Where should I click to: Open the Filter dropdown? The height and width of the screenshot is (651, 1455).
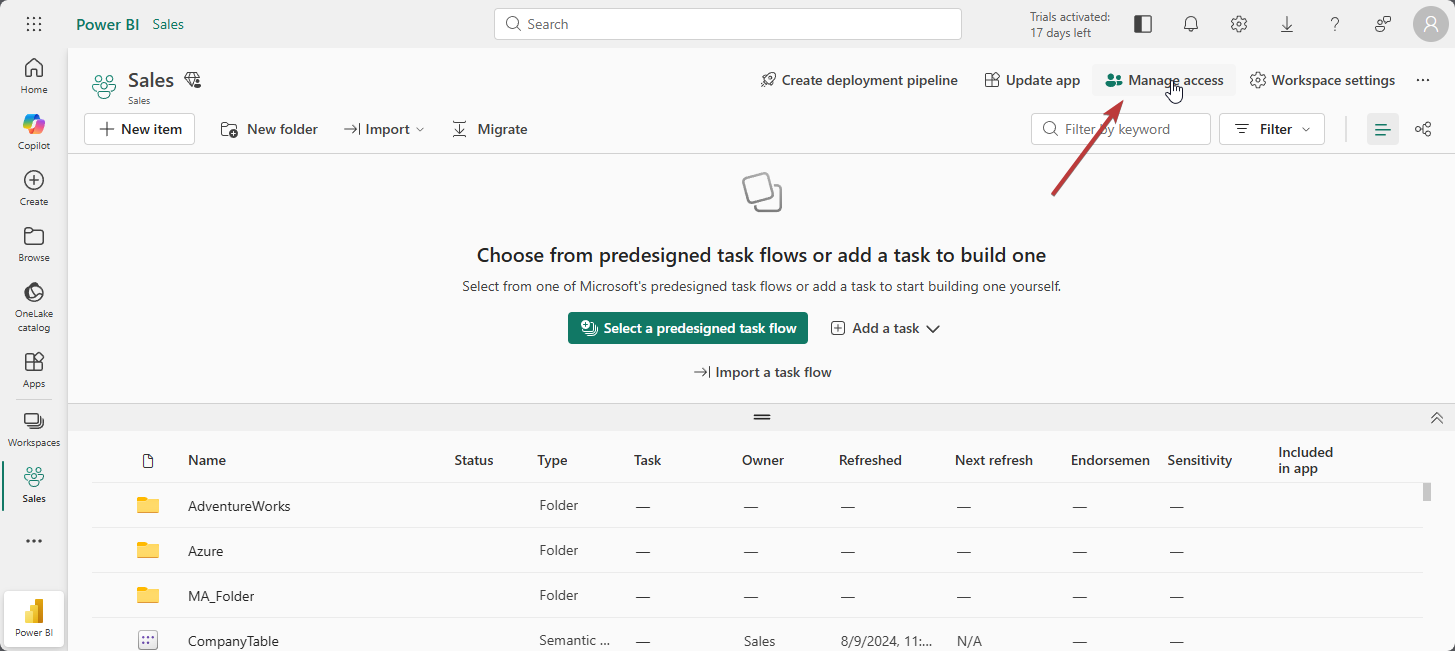click(1272, 129)
